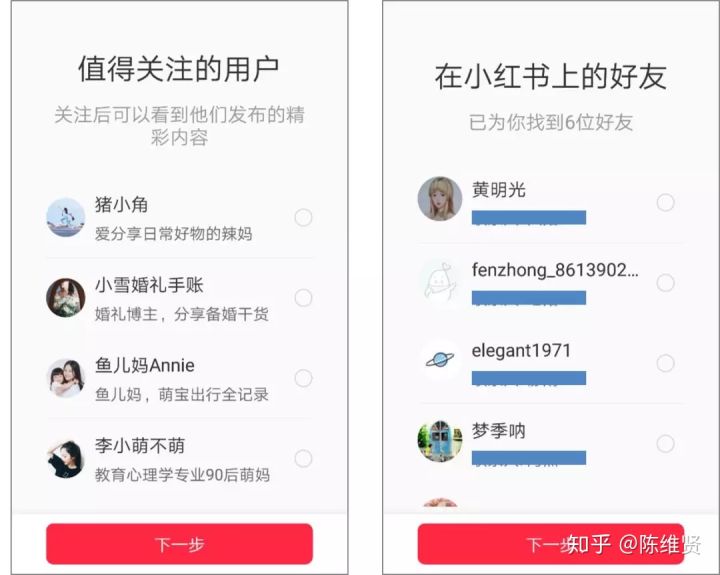The height and width of the screenshot is (575, 720).
Task: Select the circle beside elegant1971
Action: [665, 363]
